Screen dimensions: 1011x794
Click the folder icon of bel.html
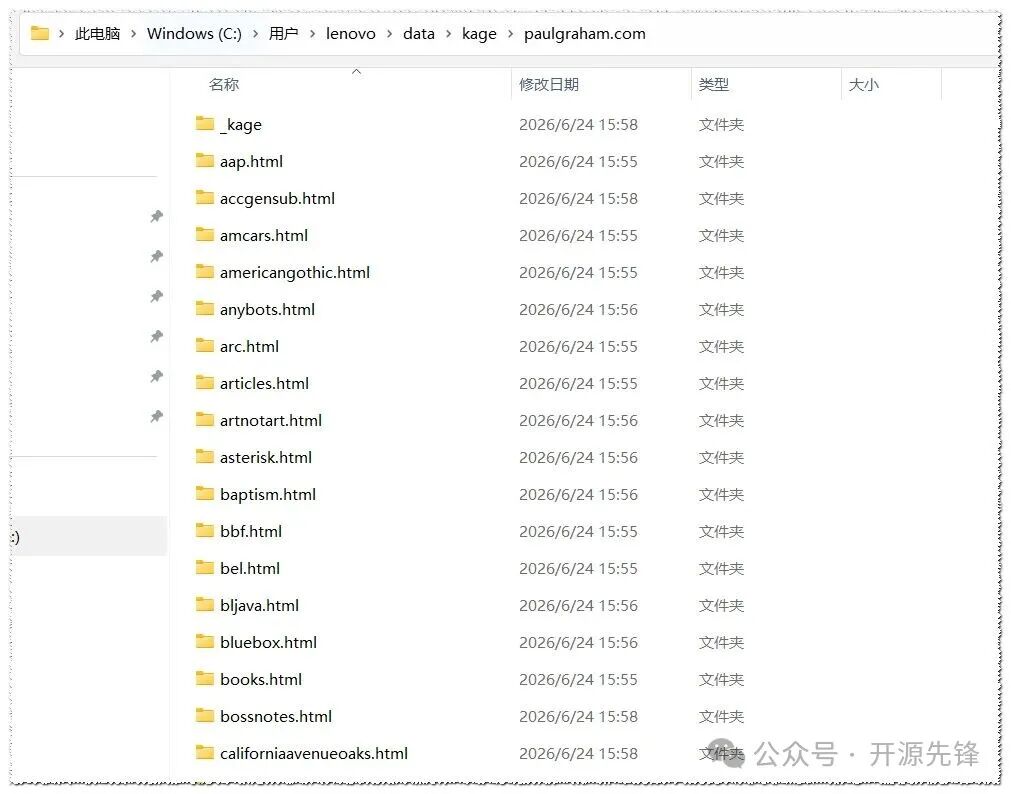(204, 567)
